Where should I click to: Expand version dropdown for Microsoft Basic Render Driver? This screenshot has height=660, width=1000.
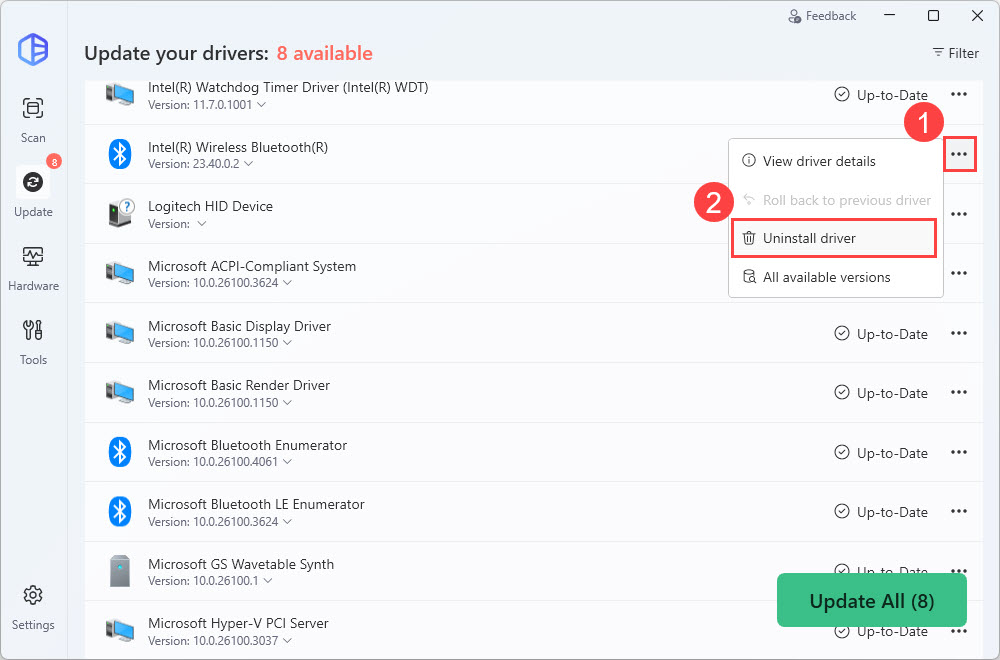tap(288, 403)
